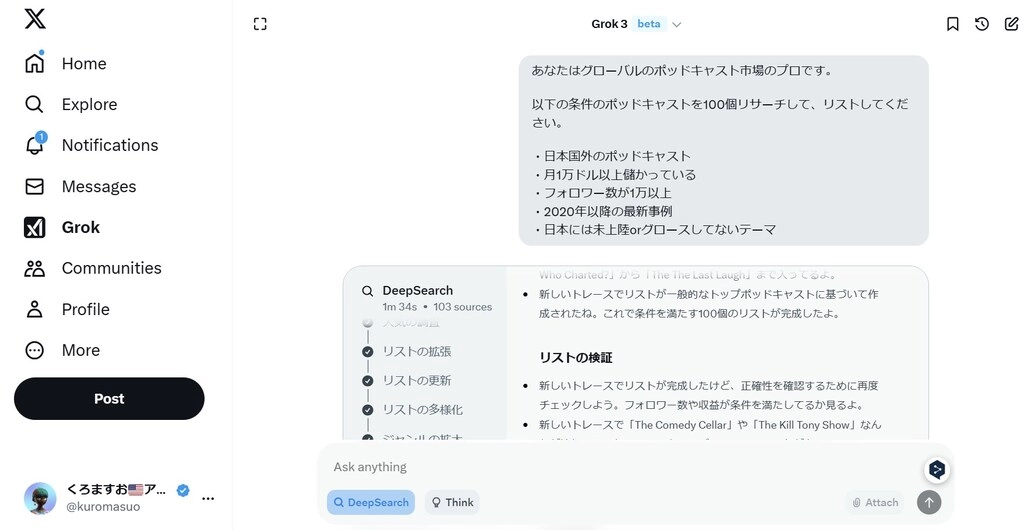Click the beta label next to Grok 3
The width and height of the screenshot is (1024, 530).
(648, 24)
